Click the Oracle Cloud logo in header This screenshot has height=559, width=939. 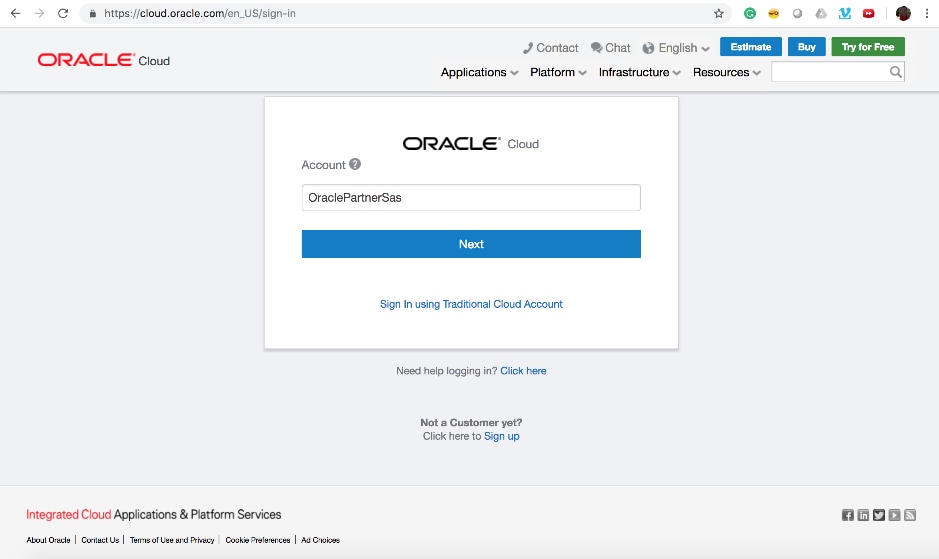click(x=104, y=60)
